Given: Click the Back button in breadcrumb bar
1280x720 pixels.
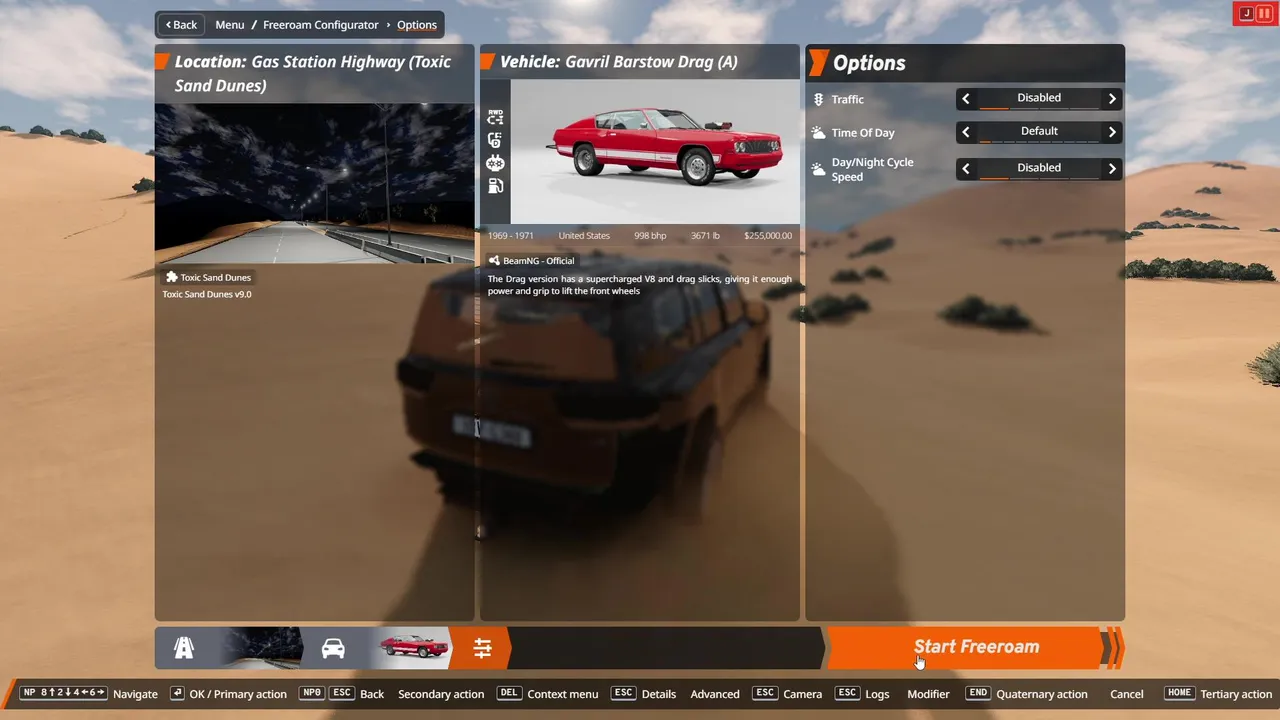Looking at the screenshot, I should click(182, 25).
